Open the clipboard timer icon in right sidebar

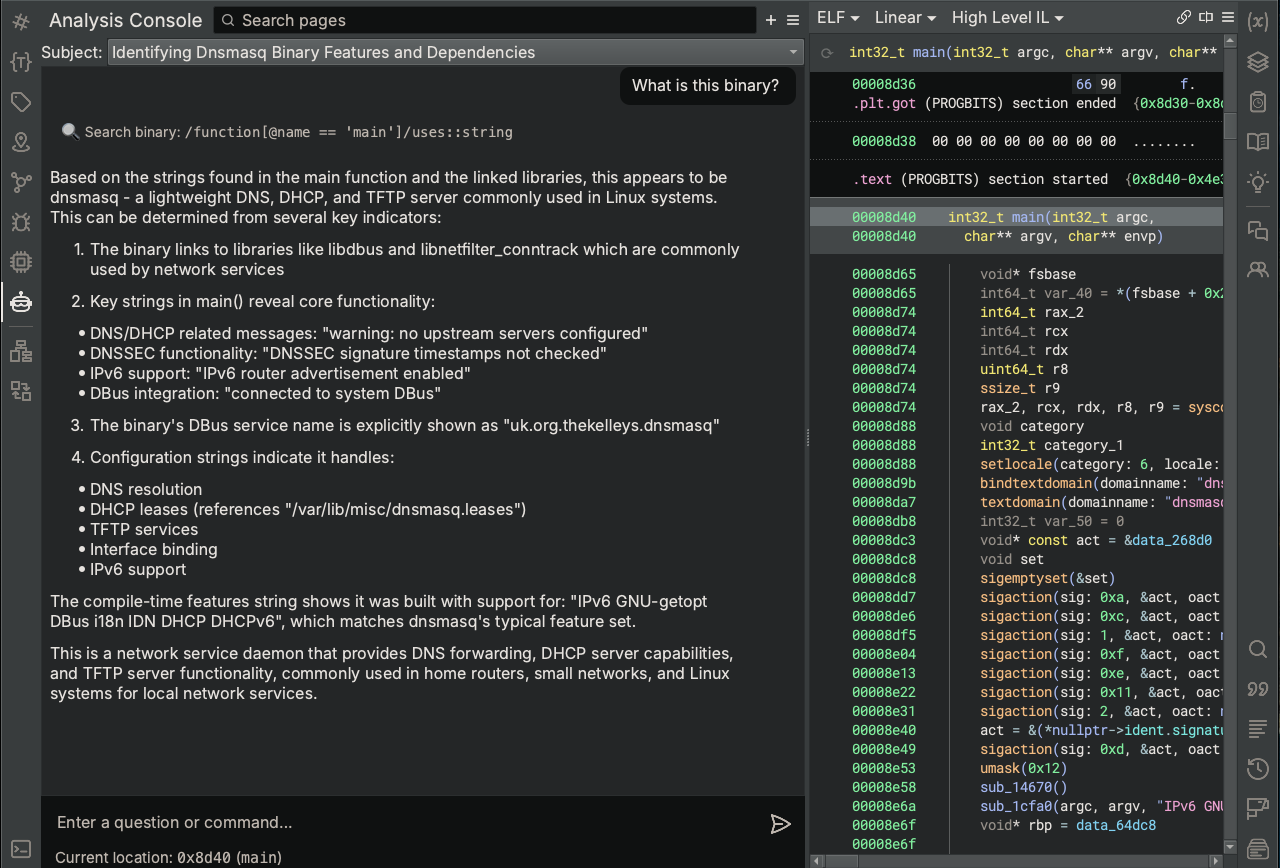pos(1258,102)
